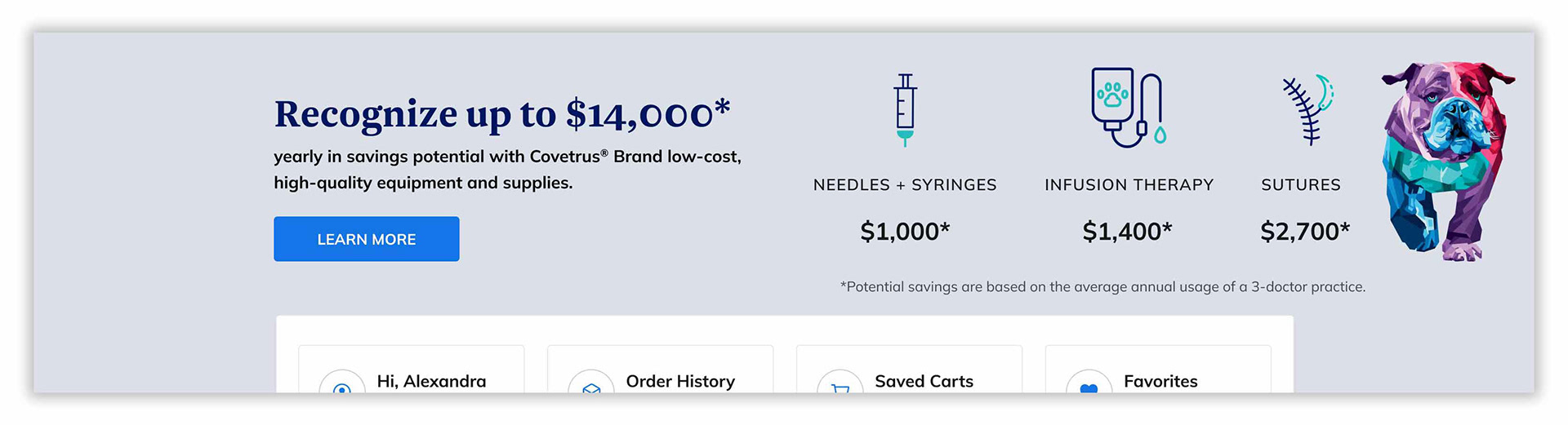Click the $1,400* savings amount
Viewport: 1568px width, 425px height.
(1127, 232)
